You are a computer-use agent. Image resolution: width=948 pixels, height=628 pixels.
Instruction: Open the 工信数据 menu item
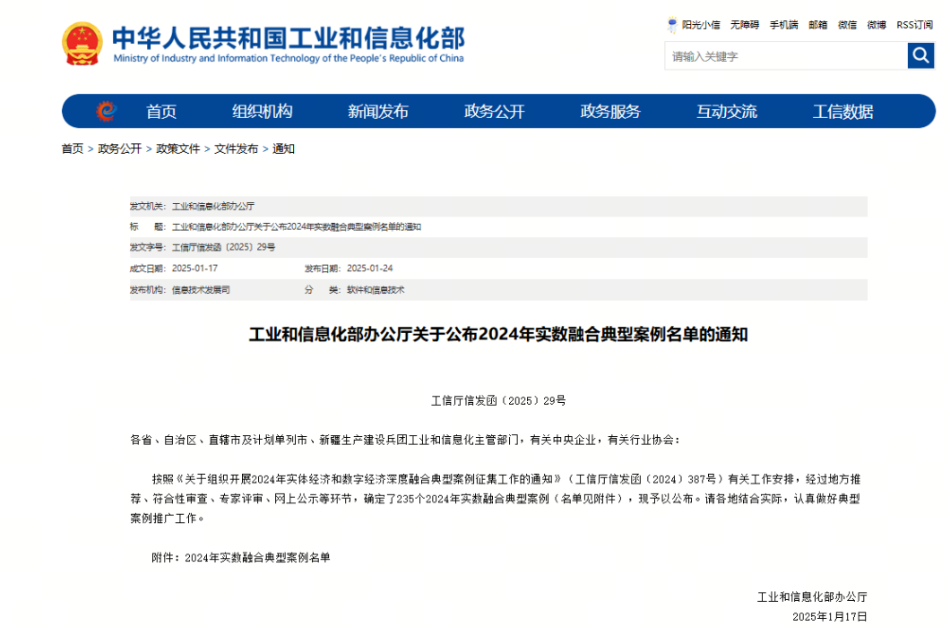[x=843, y=111]
